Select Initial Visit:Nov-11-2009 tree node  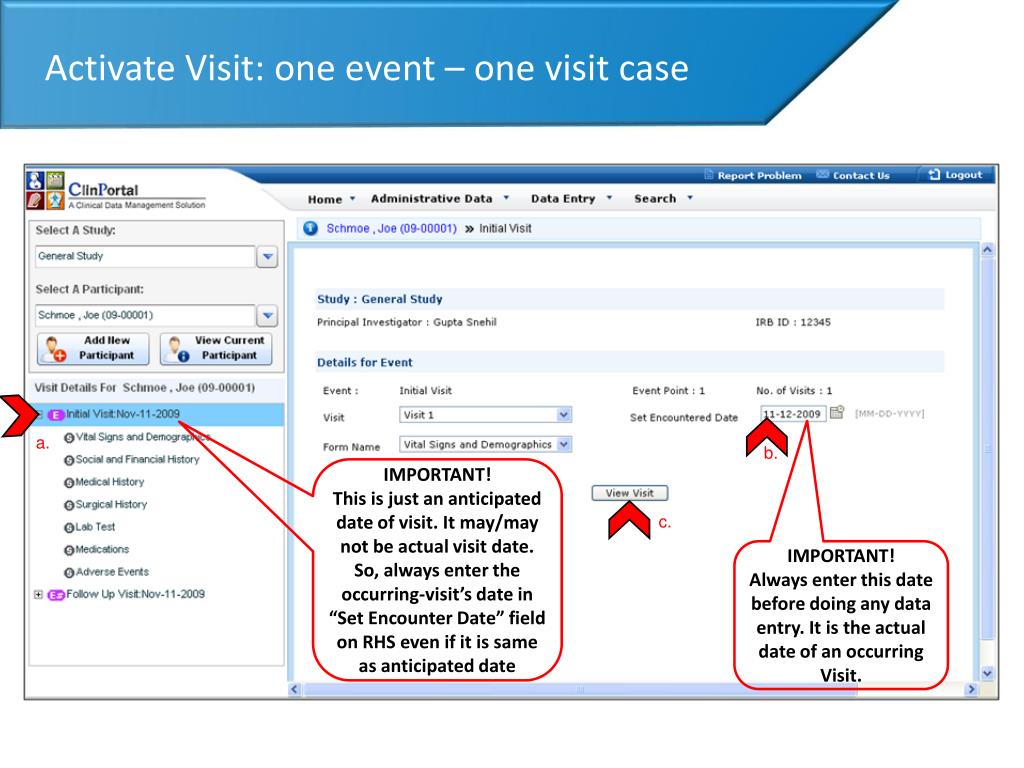(123, 414)
